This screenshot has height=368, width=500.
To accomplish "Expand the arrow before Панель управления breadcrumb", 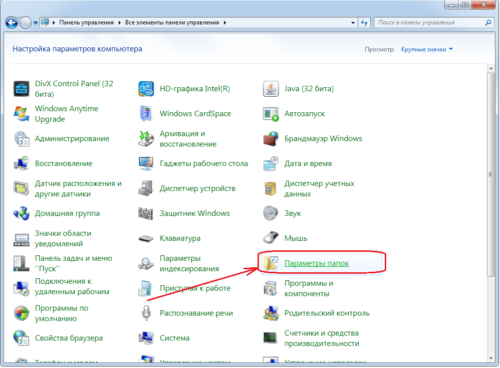I will point(53,23).
